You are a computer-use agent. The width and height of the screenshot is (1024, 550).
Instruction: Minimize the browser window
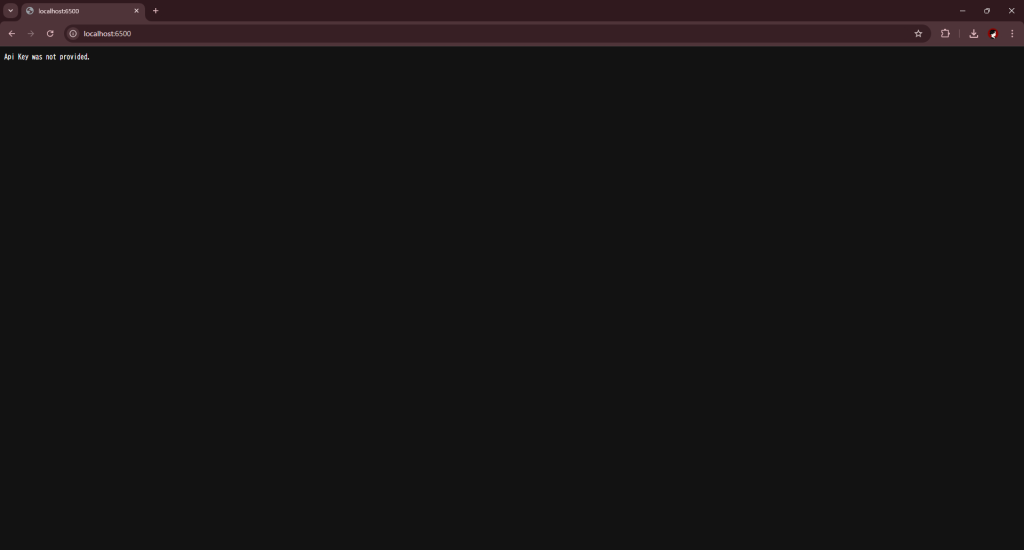[963, 10]
